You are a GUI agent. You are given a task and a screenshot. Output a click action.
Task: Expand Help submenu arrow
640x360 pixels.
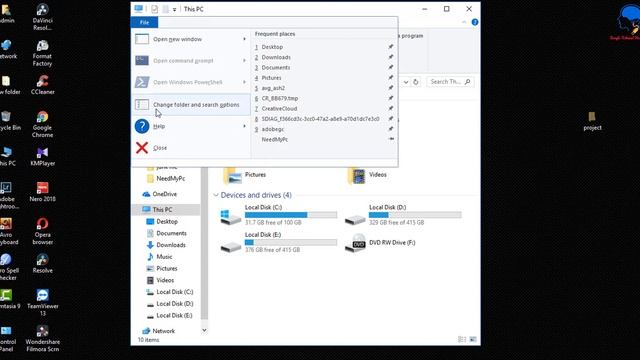tap(244, 126)
